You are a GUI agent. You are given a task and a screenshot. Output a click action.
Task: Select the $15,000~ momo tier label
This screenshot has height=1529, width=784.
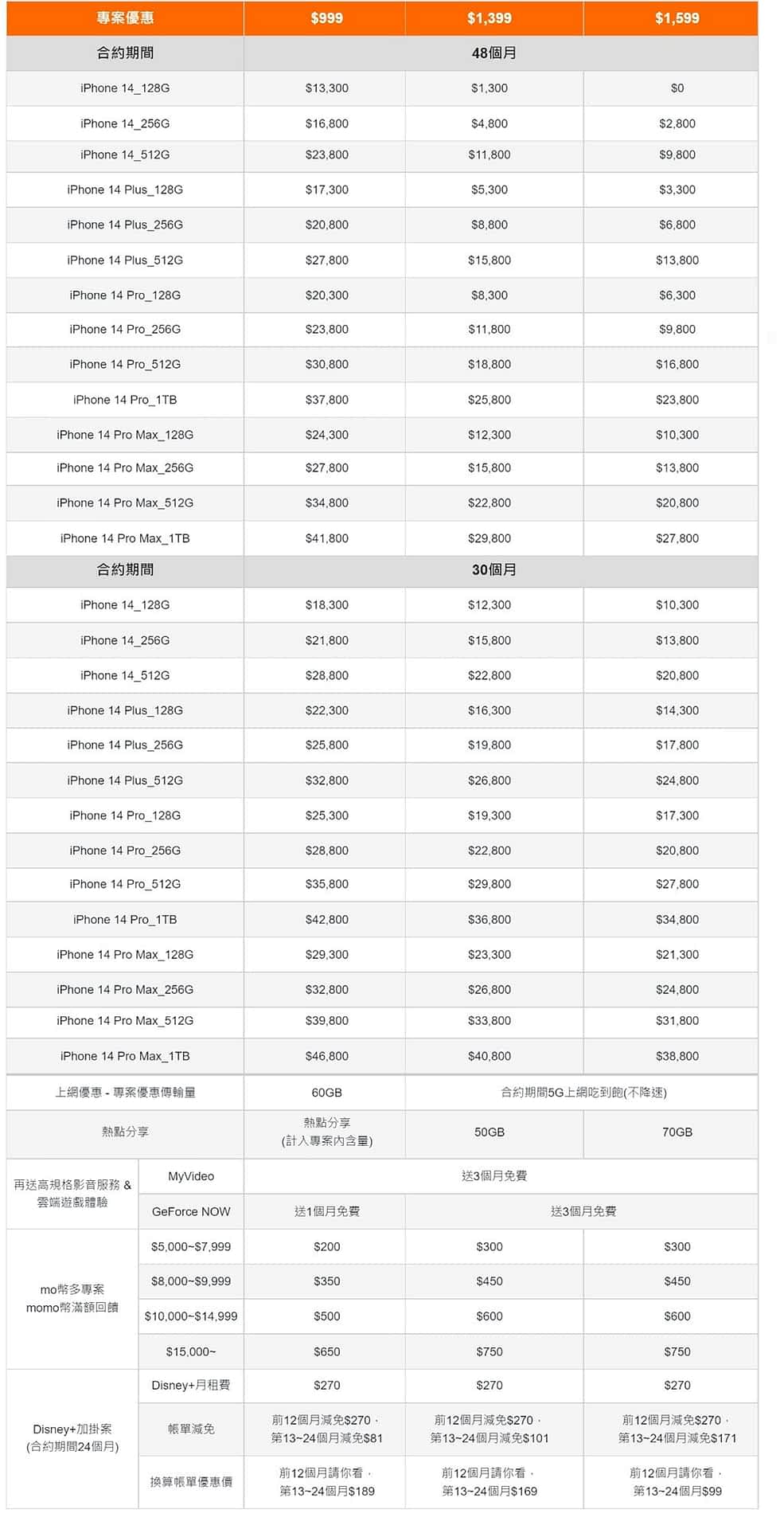[191, 1351]
